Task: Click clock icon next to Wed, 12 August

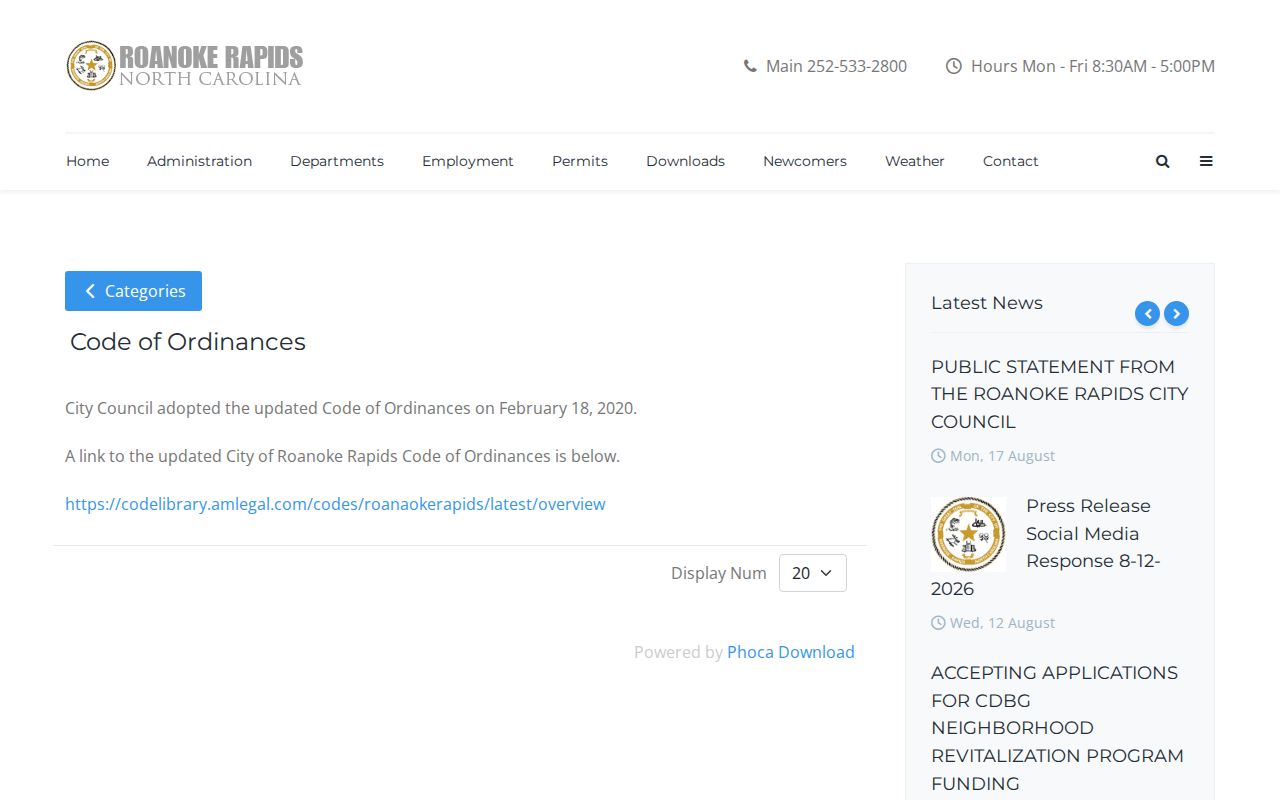Action: [x=938, y=623]
